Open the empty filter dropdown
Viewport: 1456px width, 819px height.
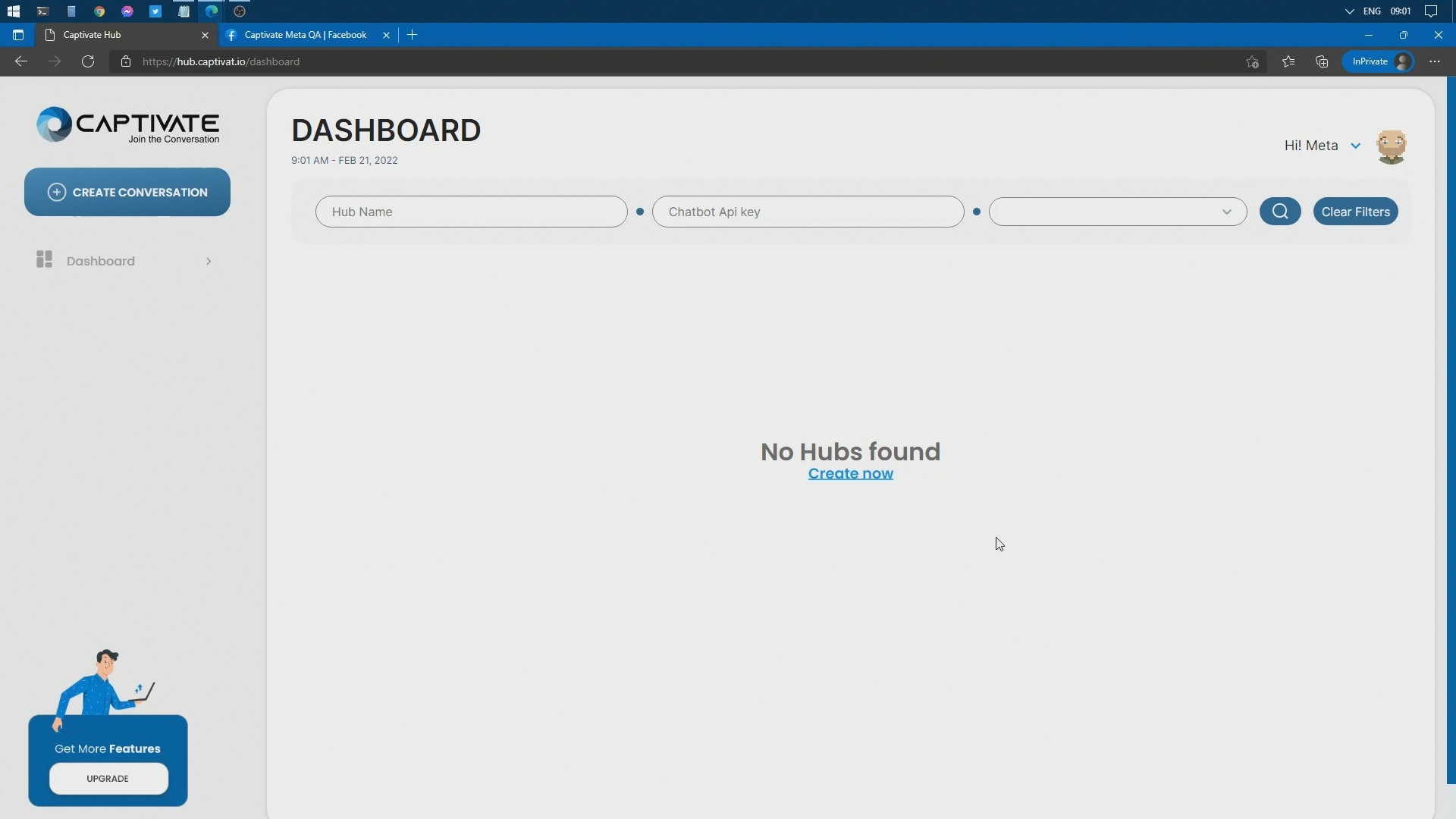click(x=1117, y=212)
